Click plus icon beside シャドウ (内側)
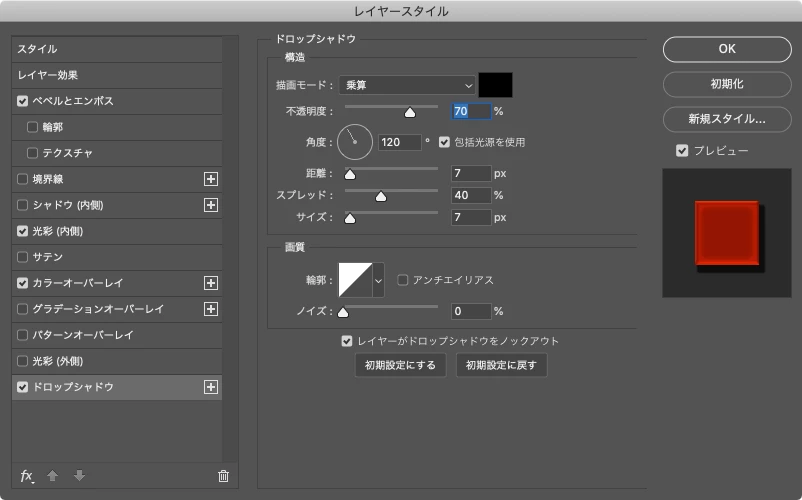 211,205
